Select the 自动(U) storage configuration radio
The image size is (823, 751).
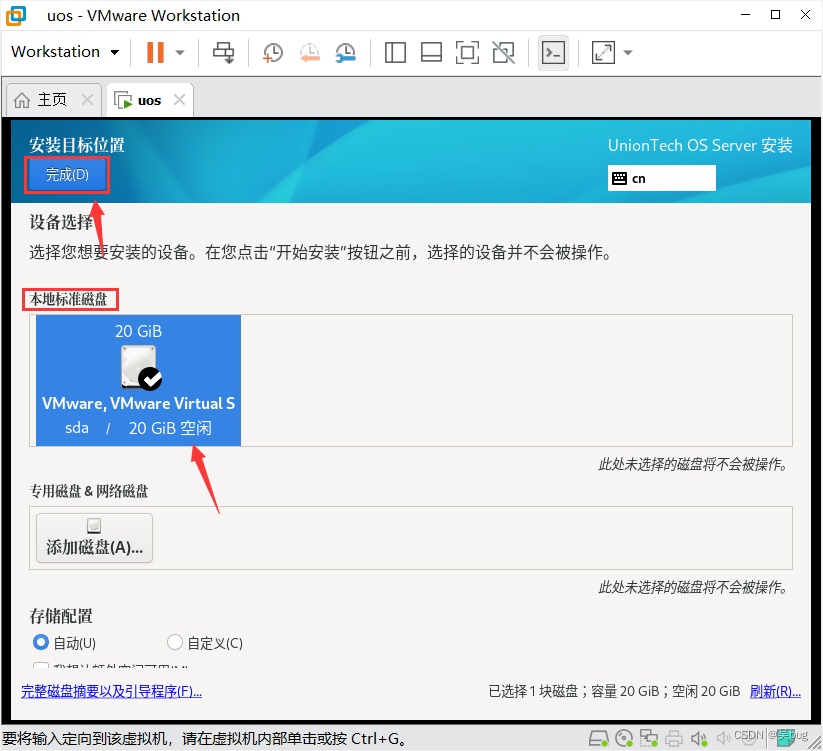click(40, 642)
